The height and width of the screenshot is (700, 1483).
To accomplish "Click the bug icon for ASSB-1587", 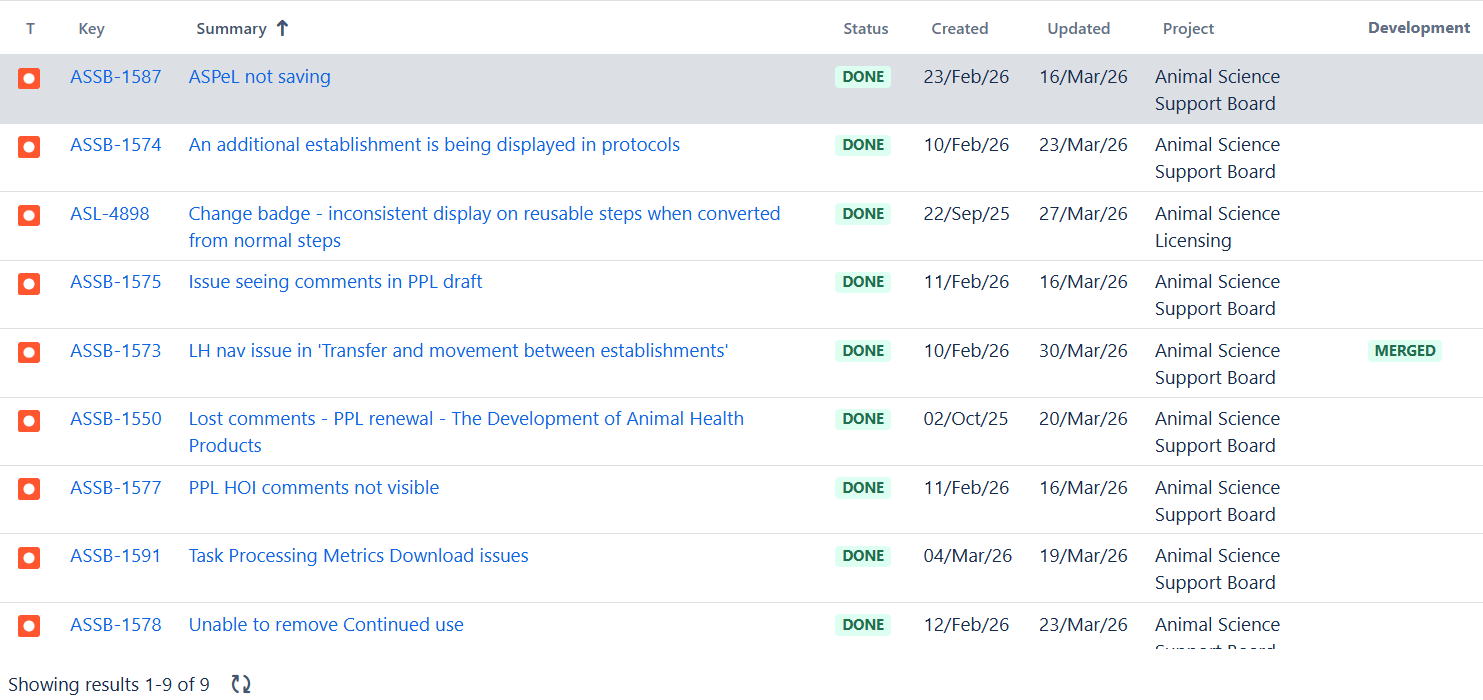I will 29,77.
